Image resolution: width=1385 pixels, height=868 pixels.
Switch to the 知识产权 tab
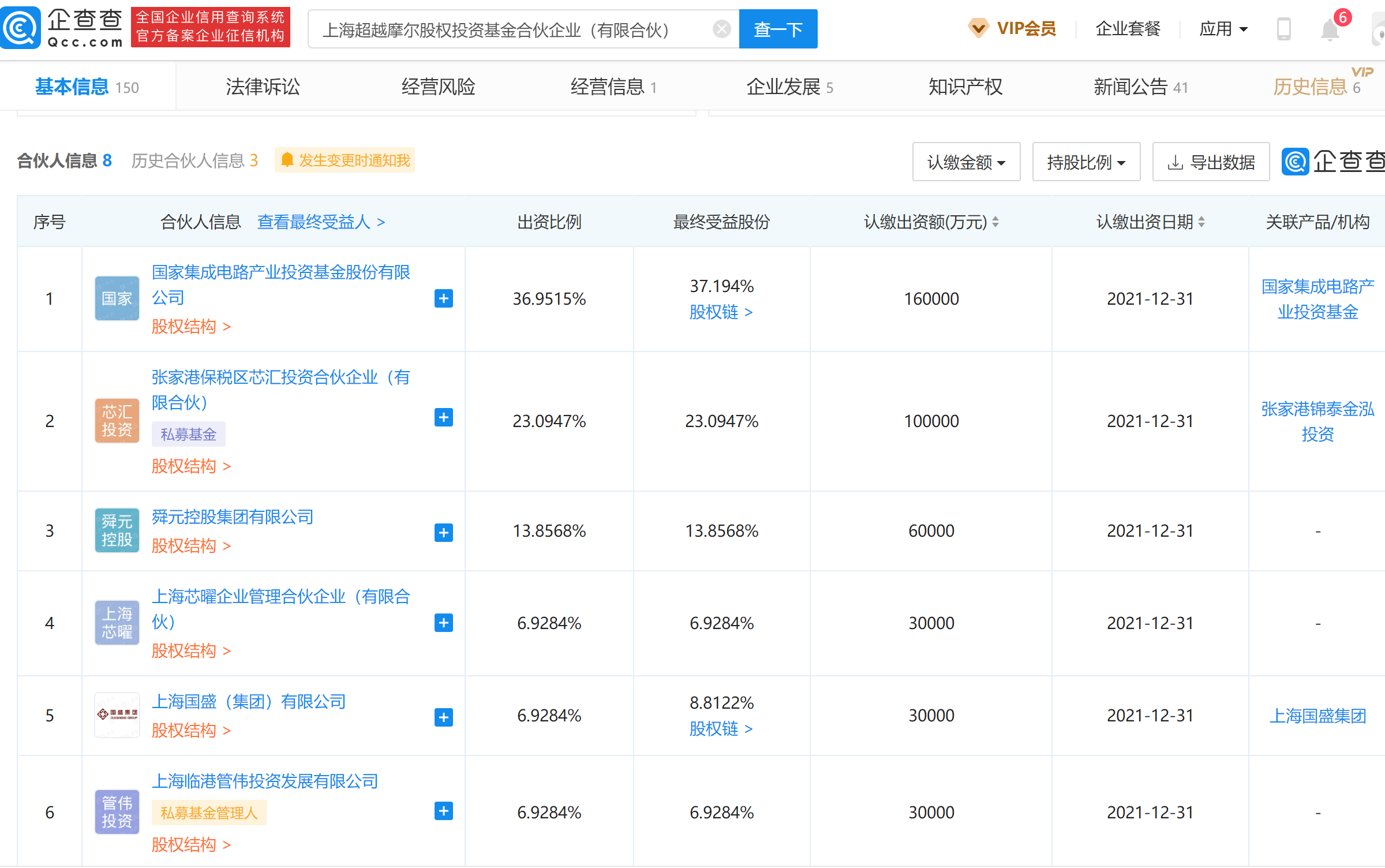coord(965,87)
